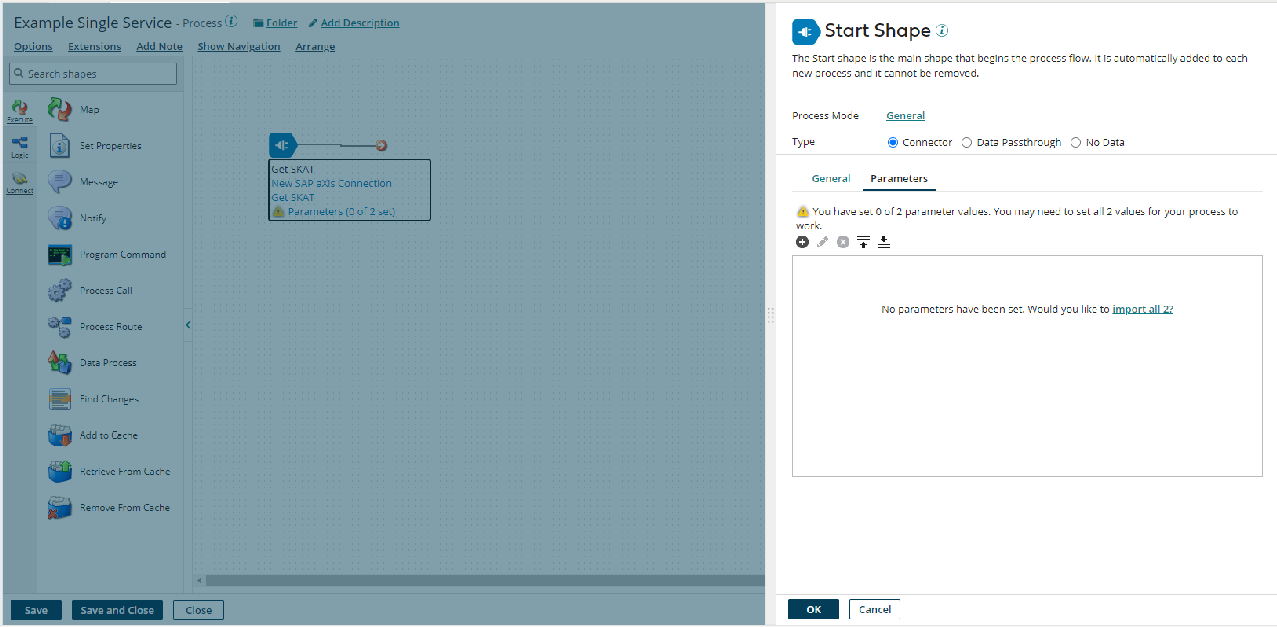
Task: Select the Connector type radio button
Action: (x=893, y=143)
